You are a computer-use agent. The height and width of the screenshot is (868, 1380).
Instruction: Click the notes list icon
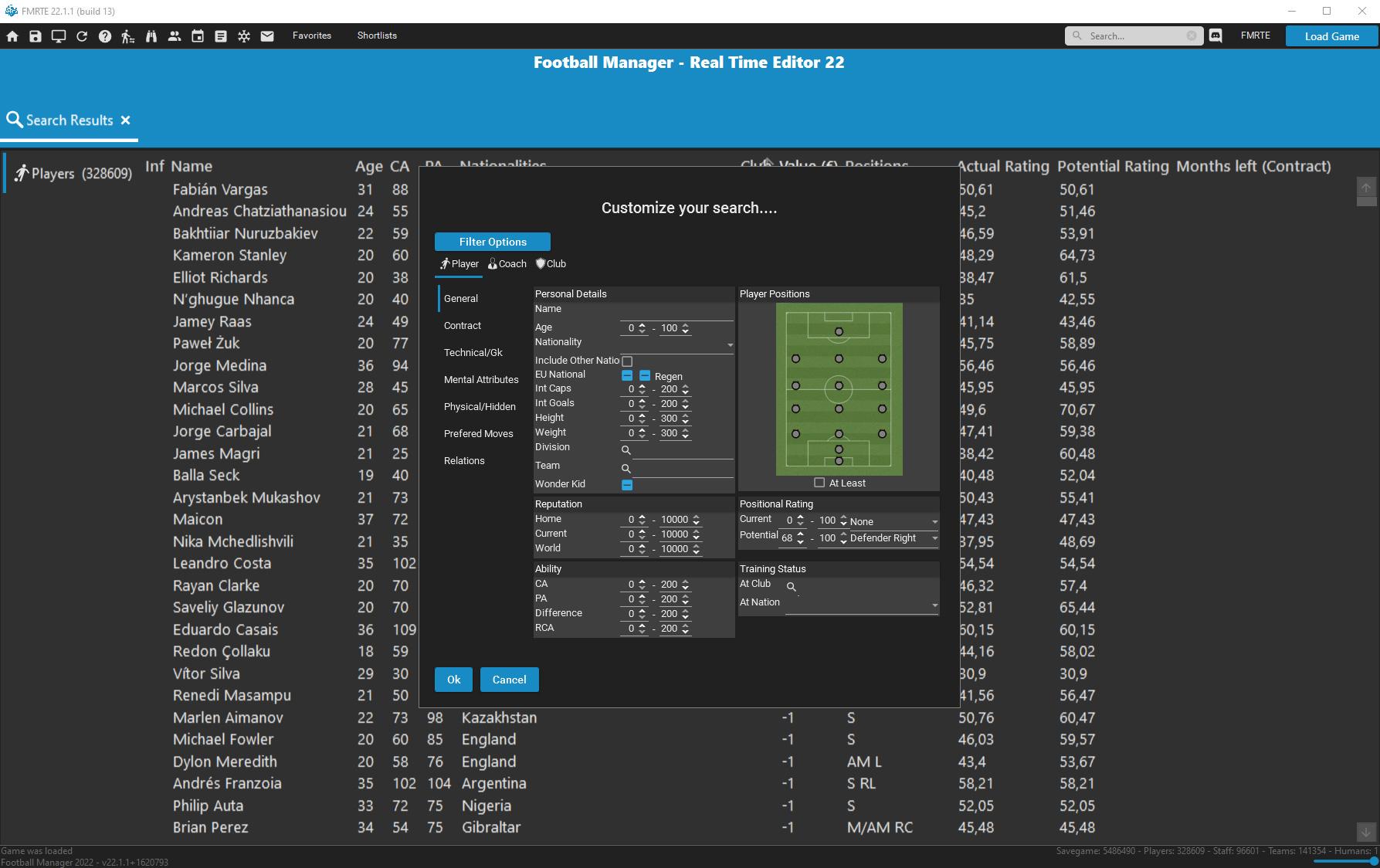221,36
